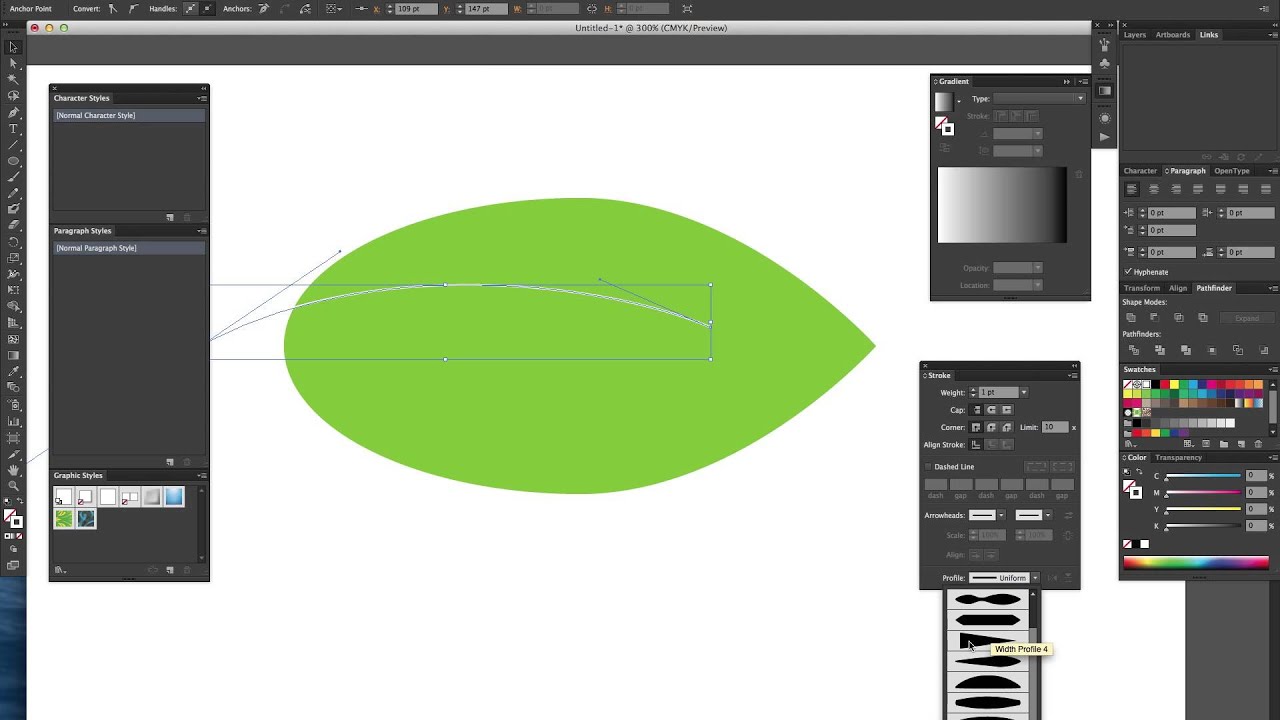Select the Lasso tool
The height and width of the screenshot is (720, 1280).
click(13, 95)
